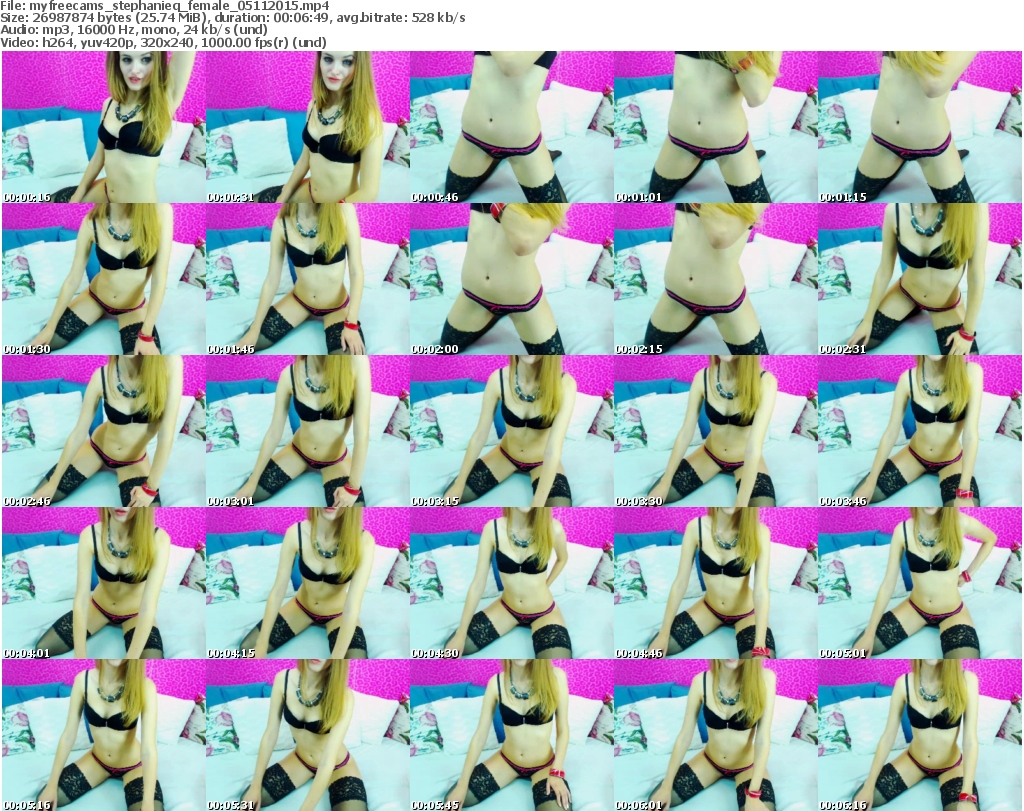Open the 00:00:46 thumbnail
The height and width of the screenshot is (811, 1024).
[x=511, y=127]
